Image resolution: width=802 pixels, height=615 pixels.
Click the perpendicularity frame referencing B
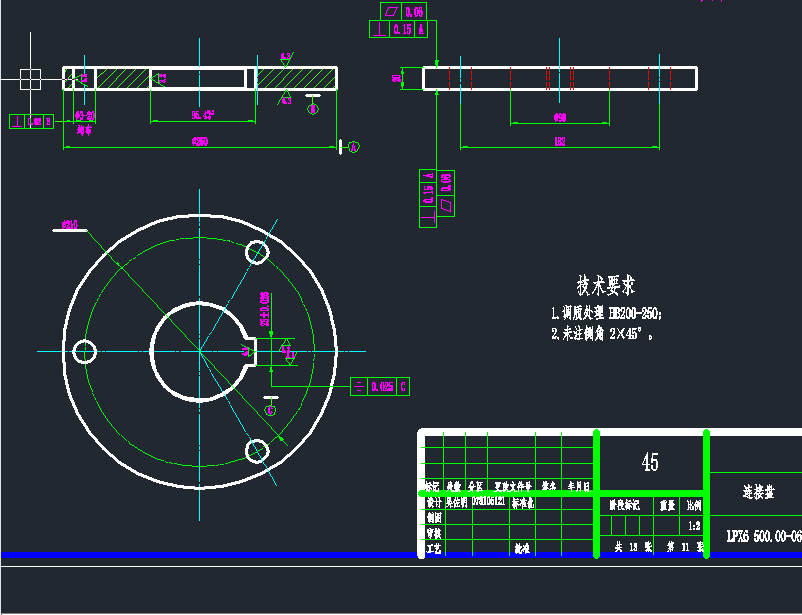pos(32,122)
